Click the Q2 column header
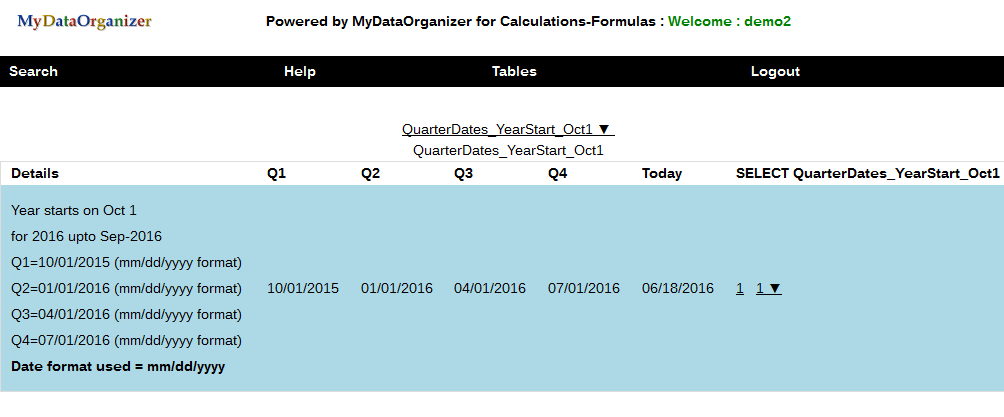Screen dimensions: 1004x417 371,173
